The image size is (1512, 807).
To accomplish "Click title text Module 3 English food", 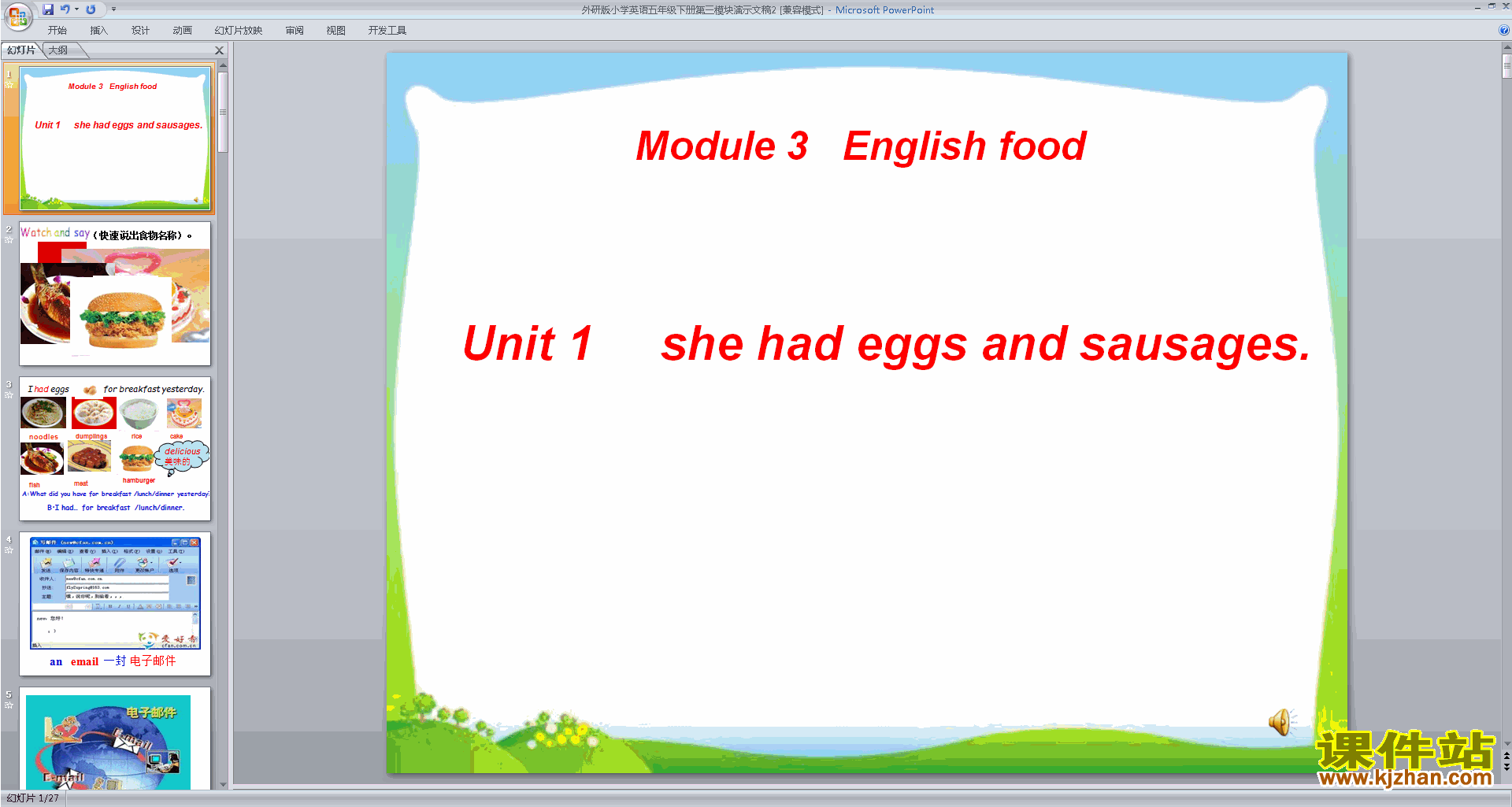I will [x=861, y=146].
